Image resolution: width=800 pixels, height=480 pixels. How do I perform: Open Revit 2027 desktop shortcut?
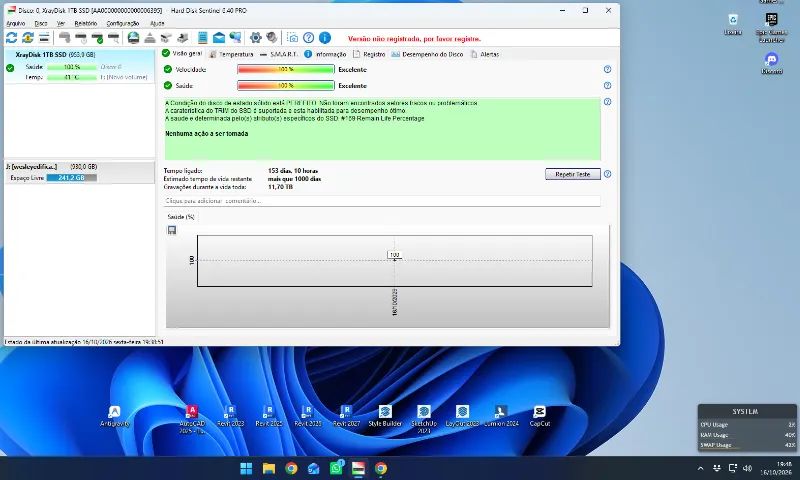click(x=346, y=416)
